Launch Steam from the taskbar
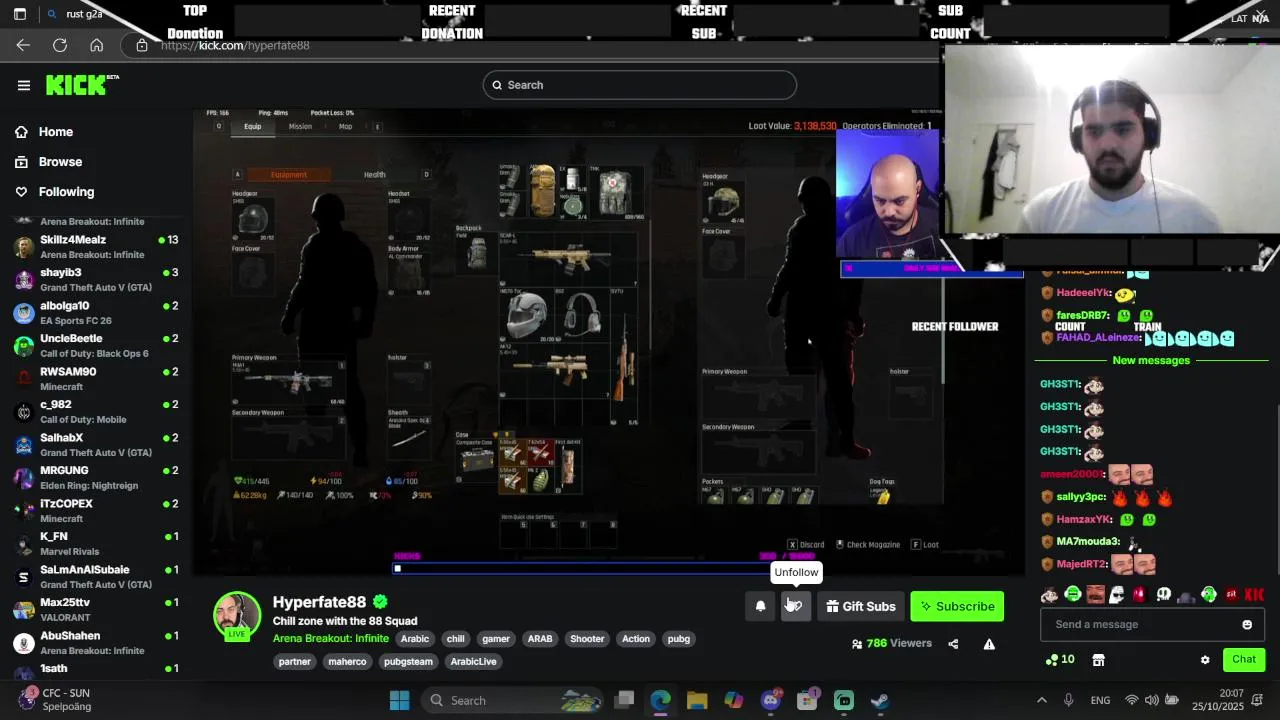1280x720 pixels. point(880,700)
